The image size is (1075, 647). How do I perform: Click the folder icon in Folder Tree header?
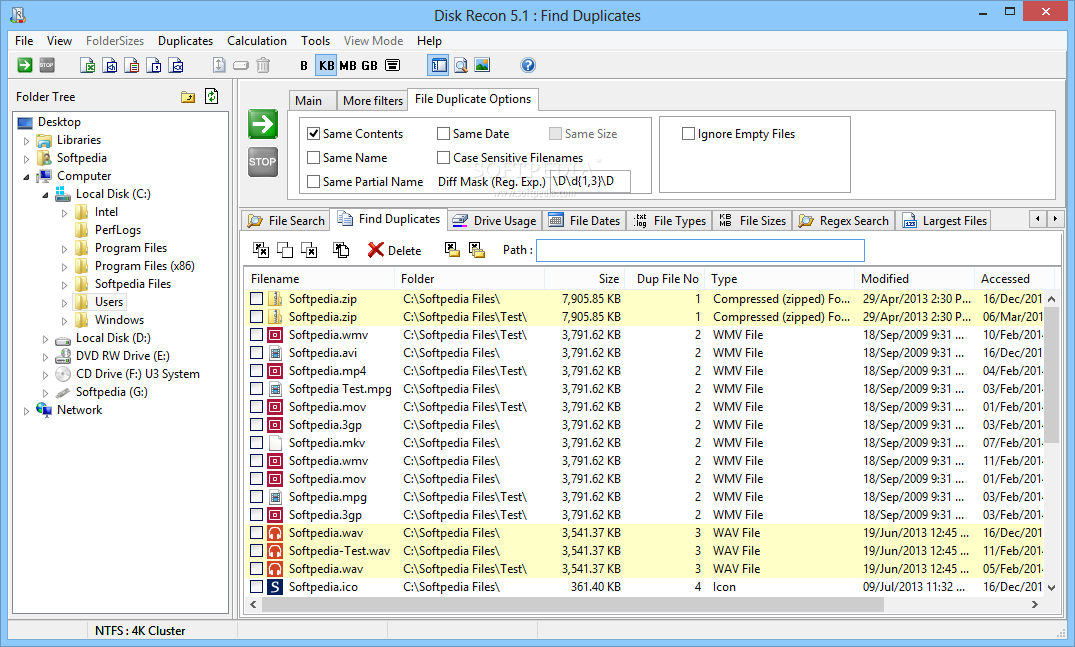pos(188,97)
